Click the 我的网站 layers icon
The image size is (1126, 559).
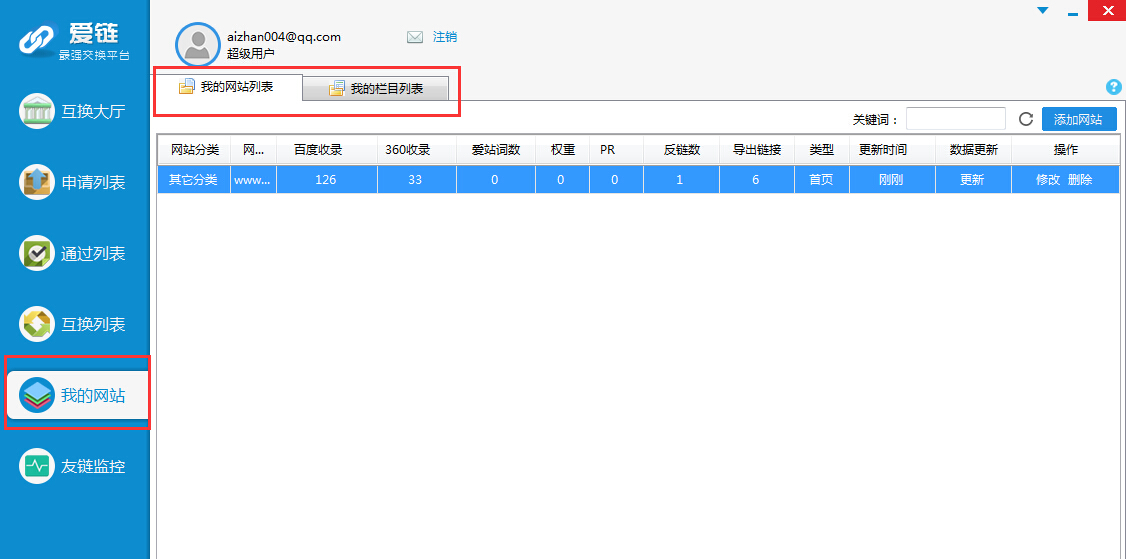click(x=36, y=394)
